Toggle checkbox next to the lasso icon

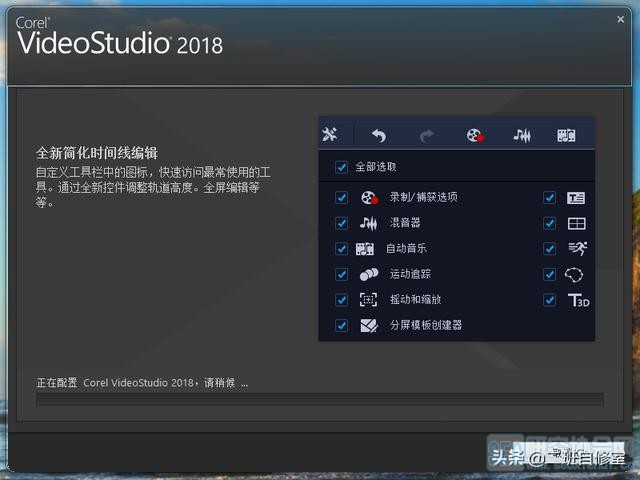[x=550, y=274]
